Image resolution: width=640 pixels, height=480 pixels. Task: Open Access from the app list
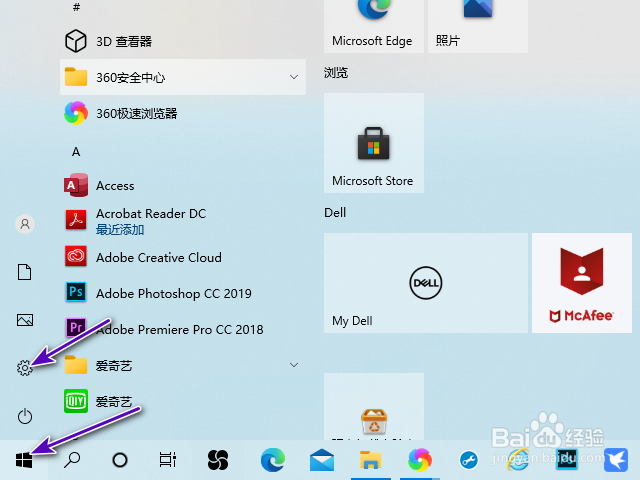pos(183,185)
